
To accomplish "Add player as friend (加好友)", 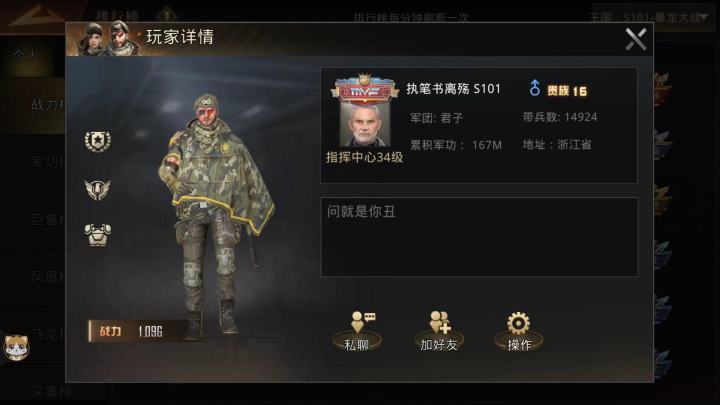I will click(x=439, y=331).
